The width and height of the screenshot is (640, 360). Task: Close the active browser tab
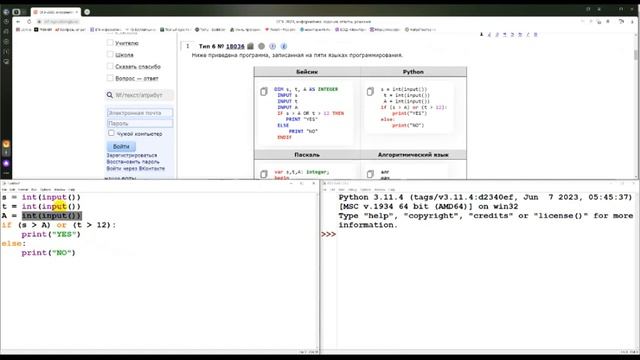coord(76,12)
